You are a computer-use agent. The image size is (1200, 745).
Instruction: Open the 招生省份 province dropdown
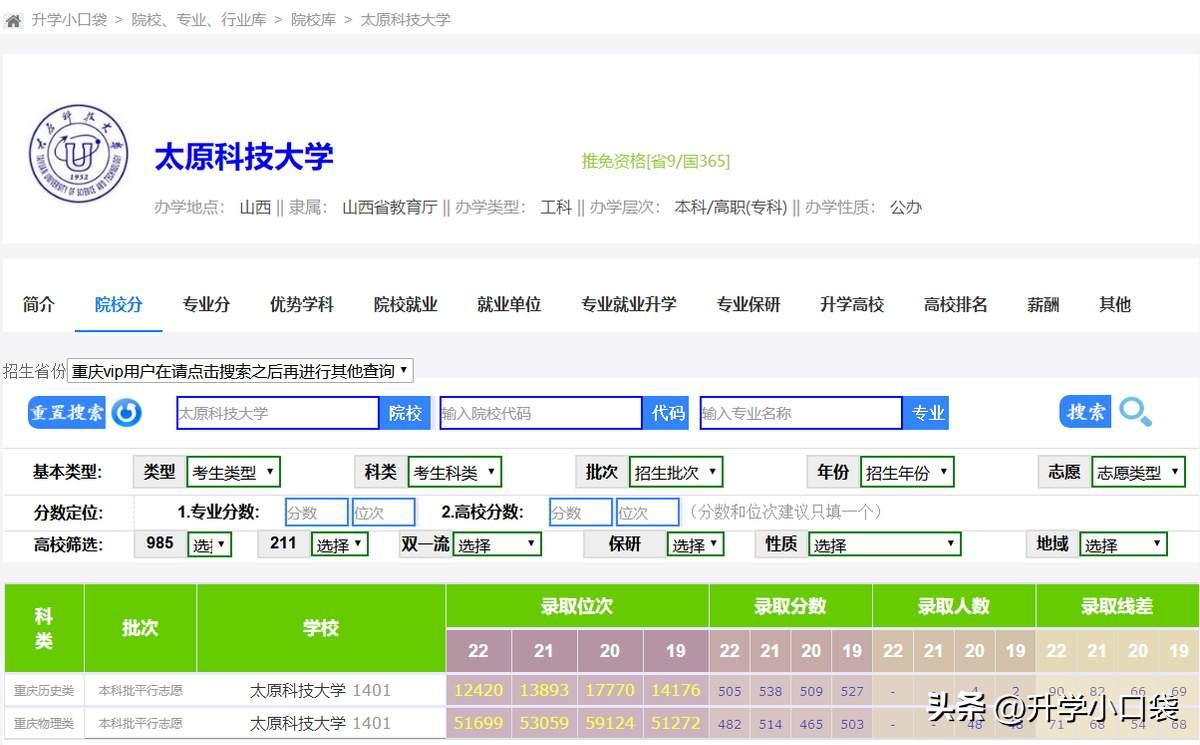tap(240, 371)
